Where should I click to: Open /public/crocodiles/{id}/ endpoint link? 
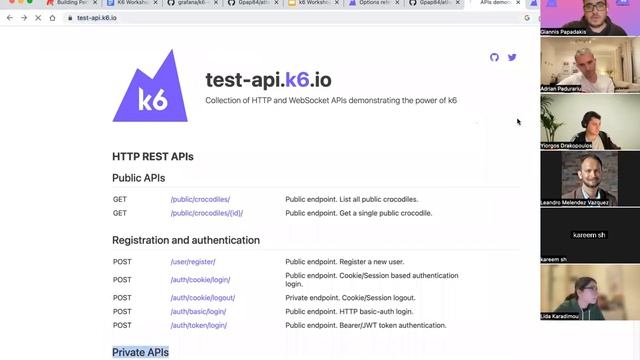(207, 213)
